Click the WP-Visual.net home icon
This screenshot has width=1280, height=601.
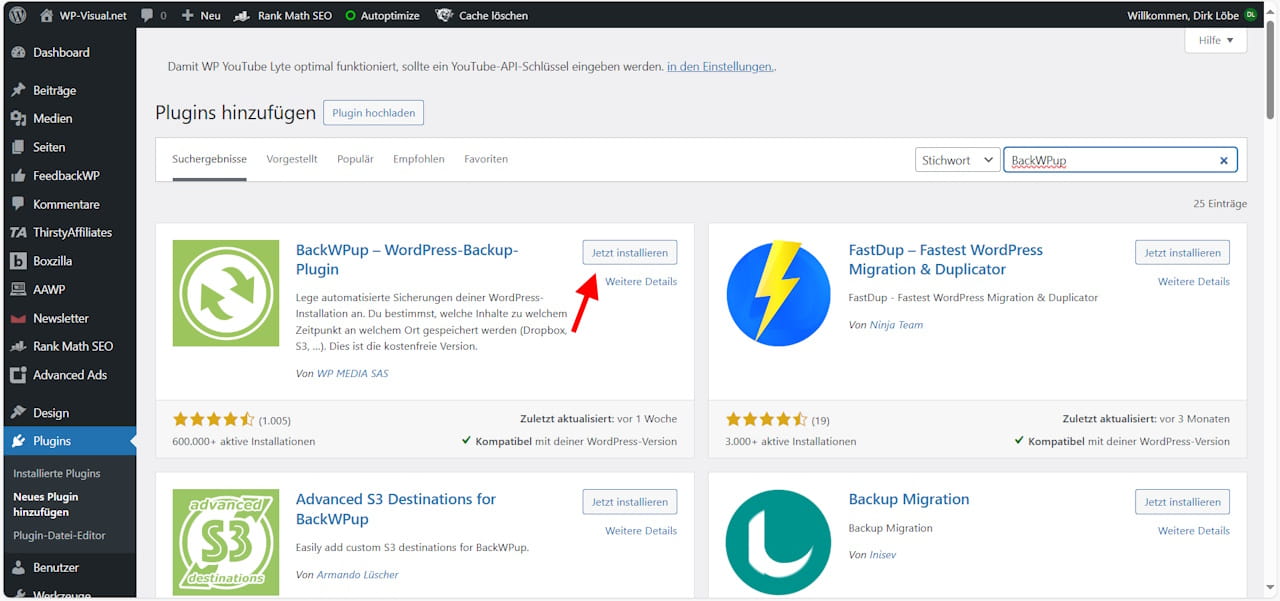[x=47, y=15]
